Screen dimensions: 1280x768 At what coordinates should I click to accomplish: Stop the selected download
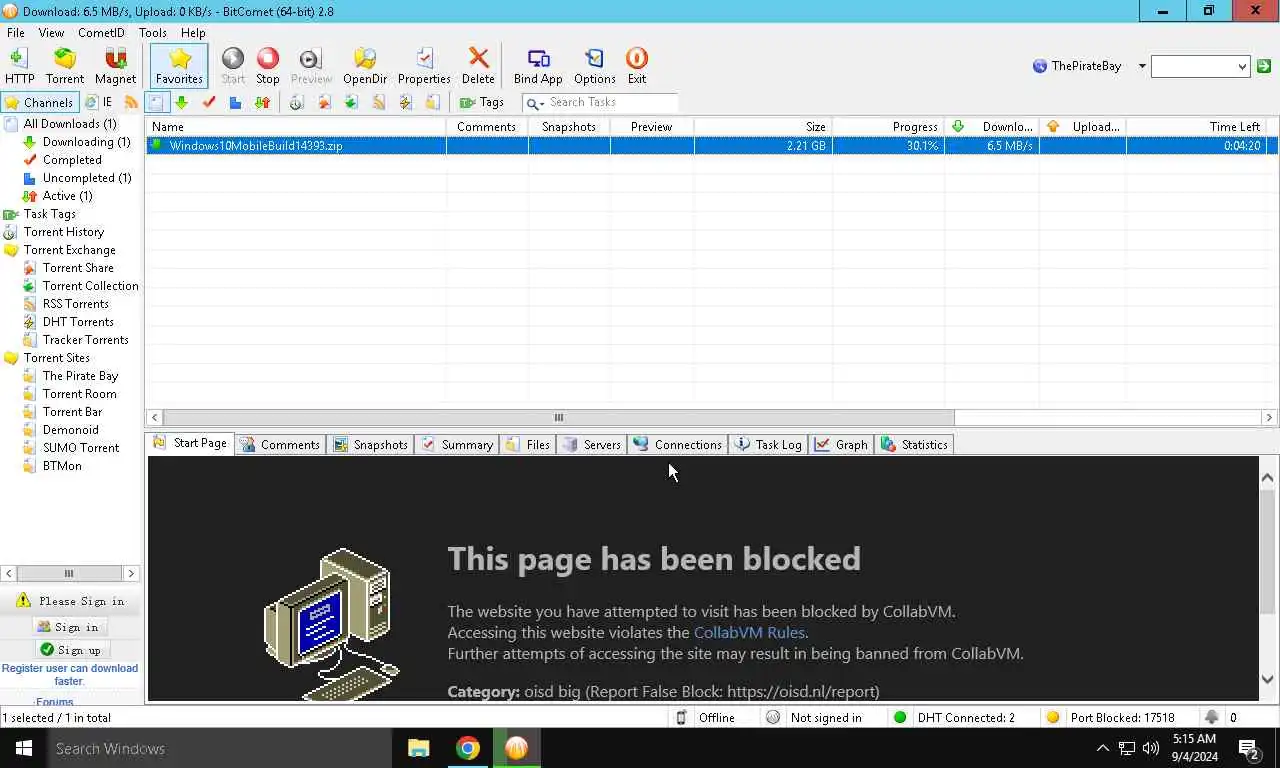[x=267, y=66]
